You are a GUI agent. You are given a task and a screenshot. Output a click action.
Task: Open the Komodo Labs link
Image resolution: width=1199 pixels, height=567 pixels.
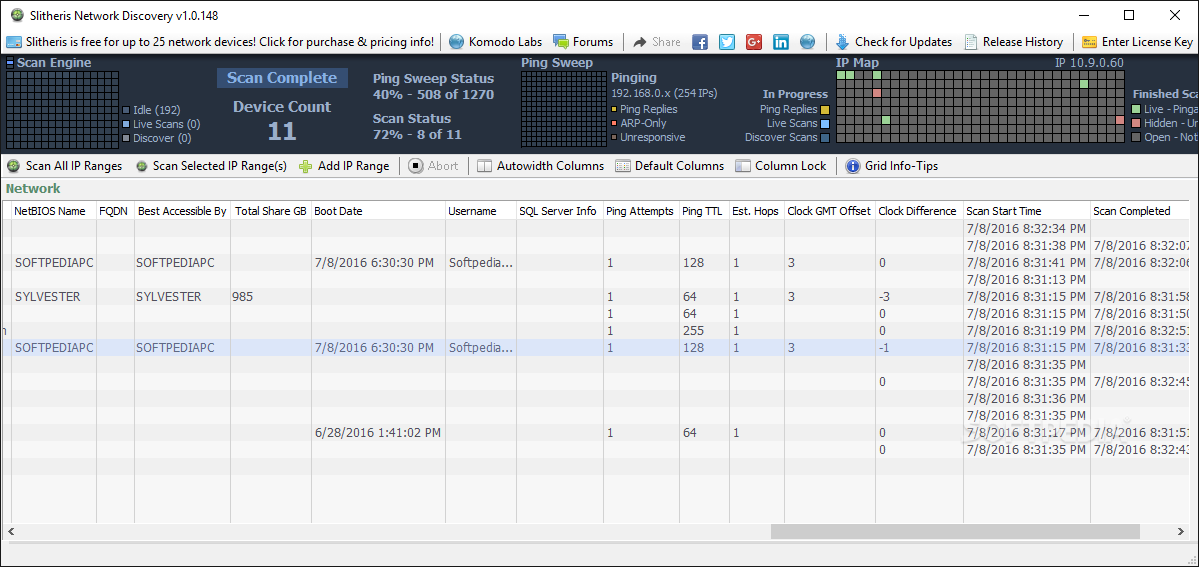pyautogui.click(x=496, y=42)
